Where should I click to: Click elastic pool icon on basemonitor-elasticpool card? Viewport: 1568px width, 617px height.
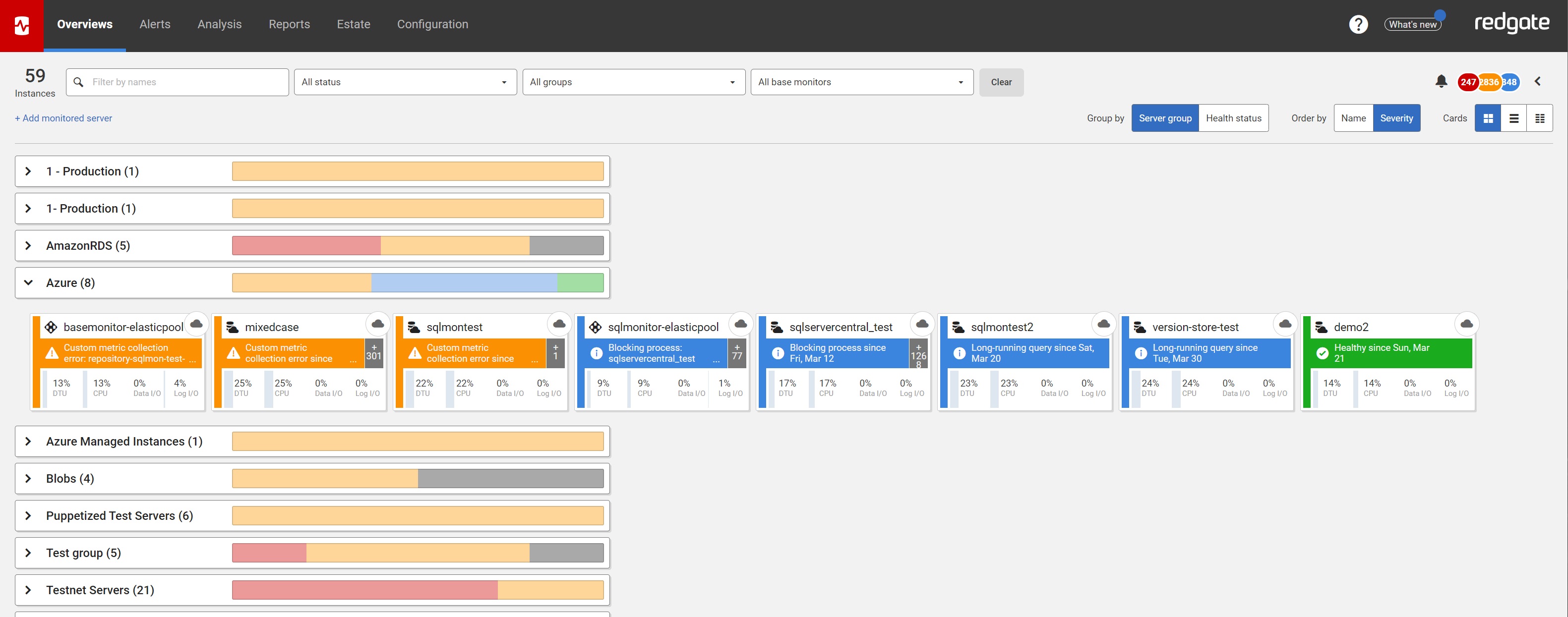[51, 328]
